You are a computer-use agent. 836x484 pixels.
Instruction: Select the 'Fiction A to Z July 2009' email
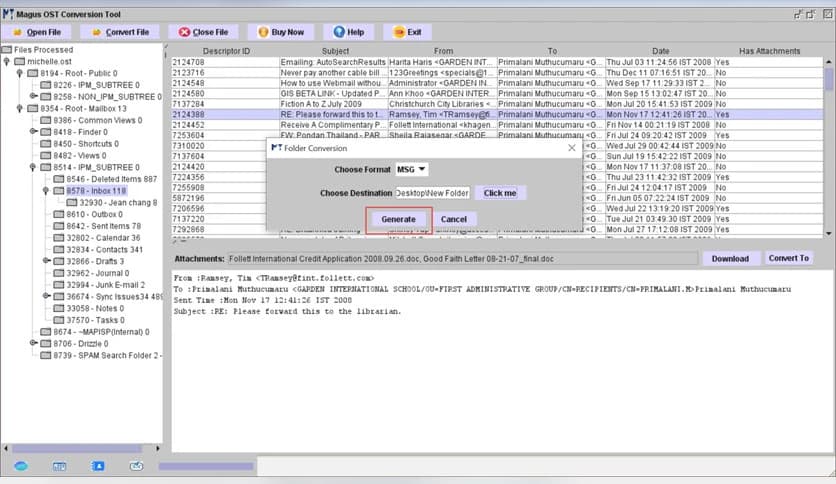tap(497, 104)
